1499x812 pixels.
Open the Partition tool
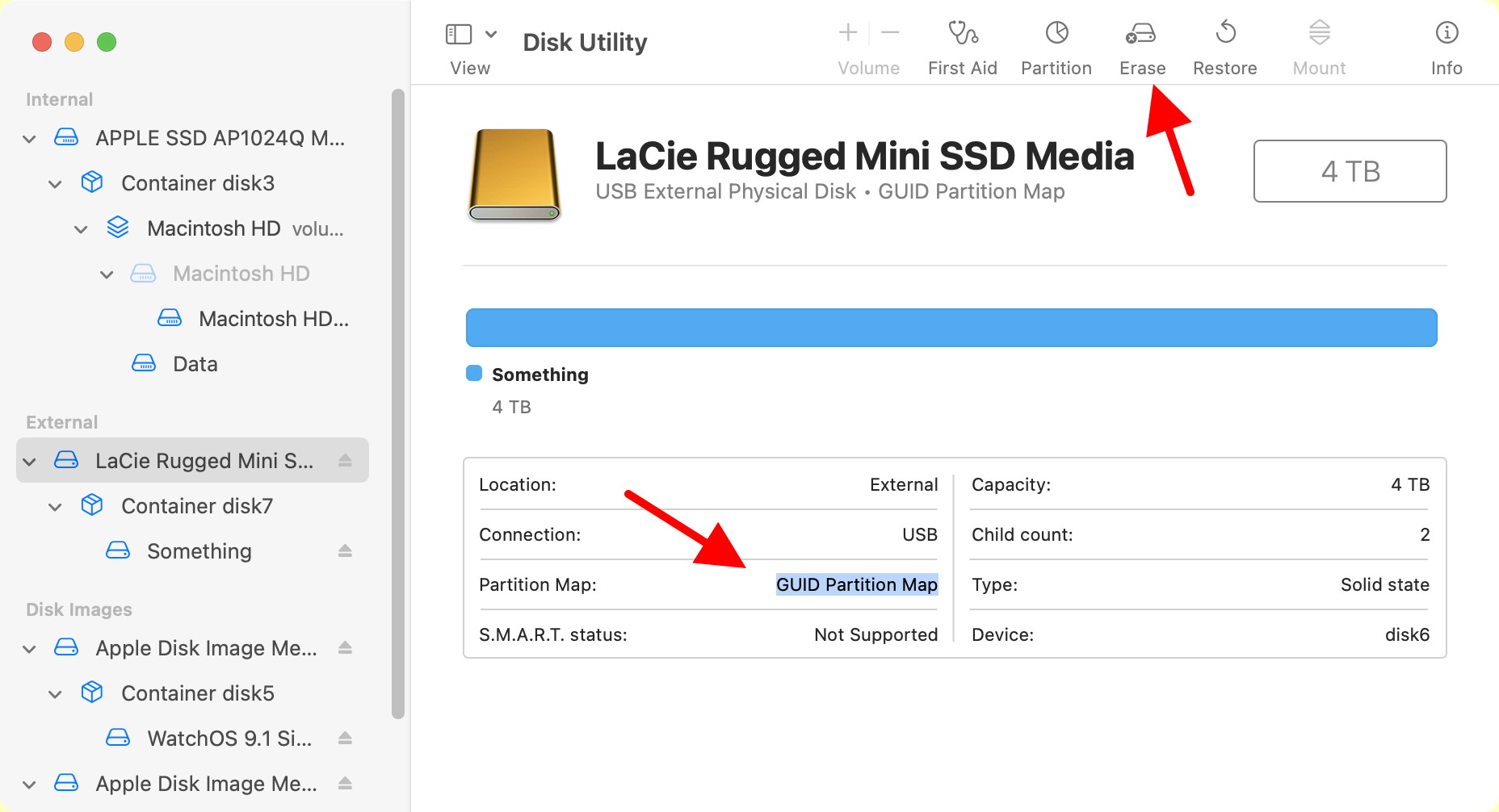[x=1056, y=33]
